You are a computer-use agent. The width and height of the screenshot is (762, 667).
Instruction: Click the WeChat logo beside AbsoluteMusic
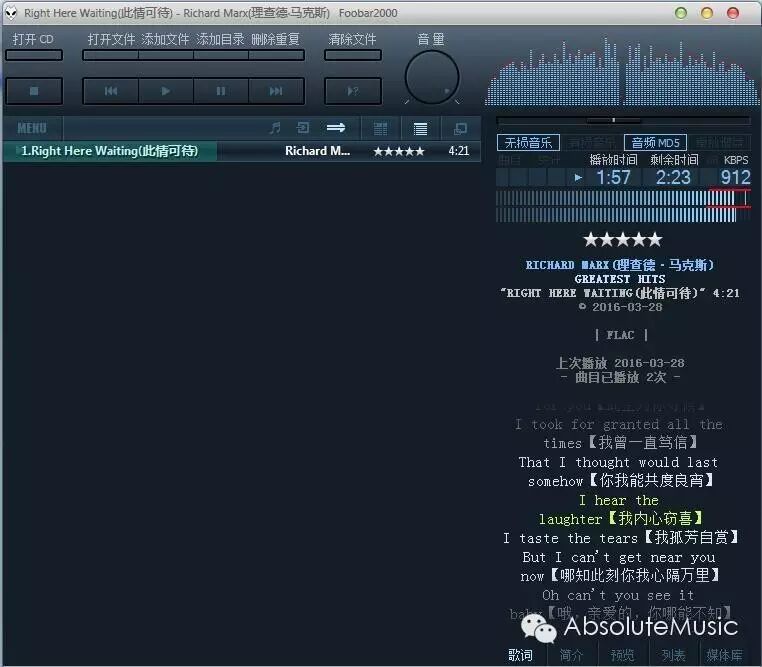pos(538,628)
